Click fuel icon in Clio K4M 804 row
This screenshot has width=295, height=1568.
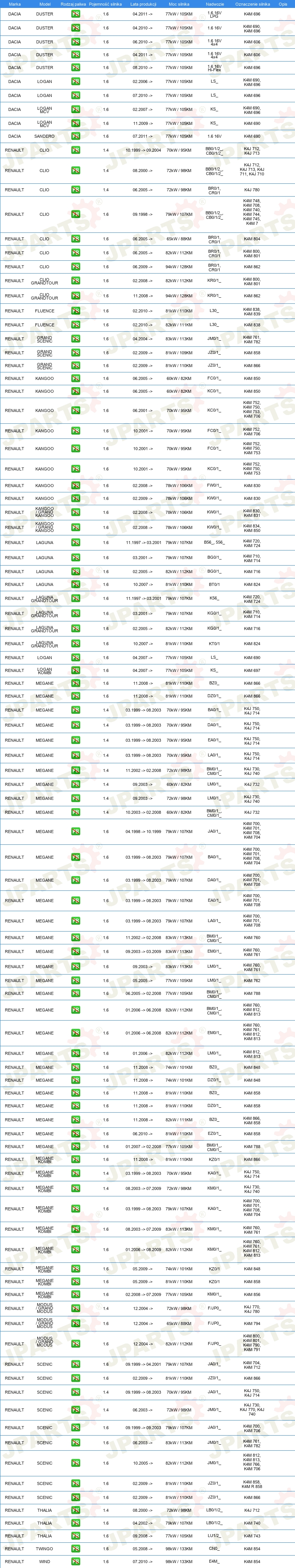coord(75,239)
